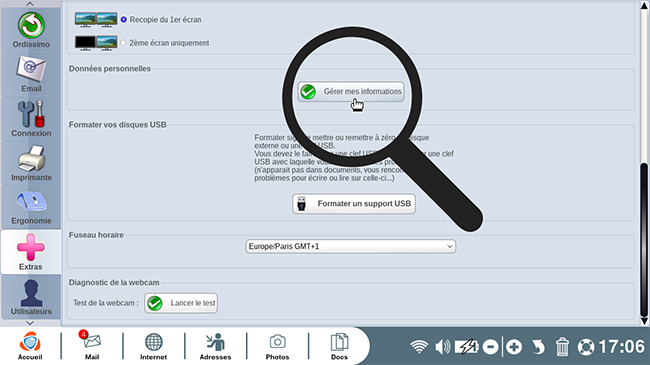650x365 pixels.
Task: Click the Wi-Fi status icon
Action: (x=419, y=347)
